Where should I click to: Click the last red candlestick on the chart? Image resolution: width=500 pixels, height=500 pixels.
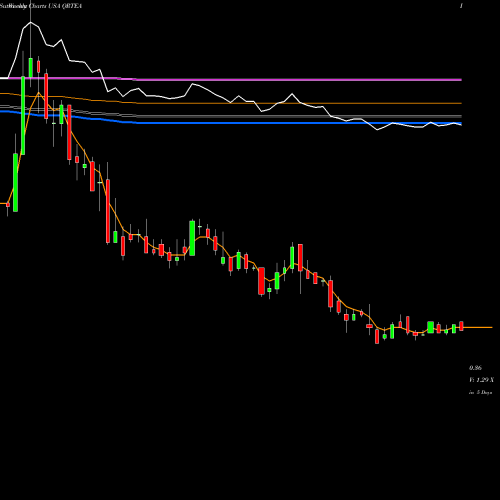coord(461,326)
